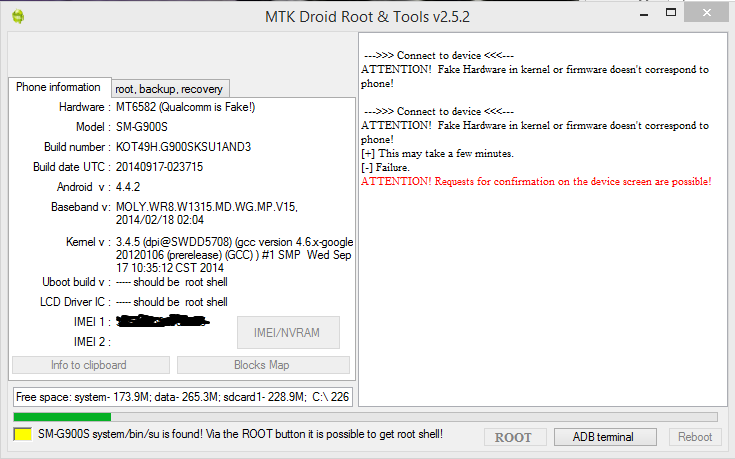Select the Free space info field

pos(181,397)
